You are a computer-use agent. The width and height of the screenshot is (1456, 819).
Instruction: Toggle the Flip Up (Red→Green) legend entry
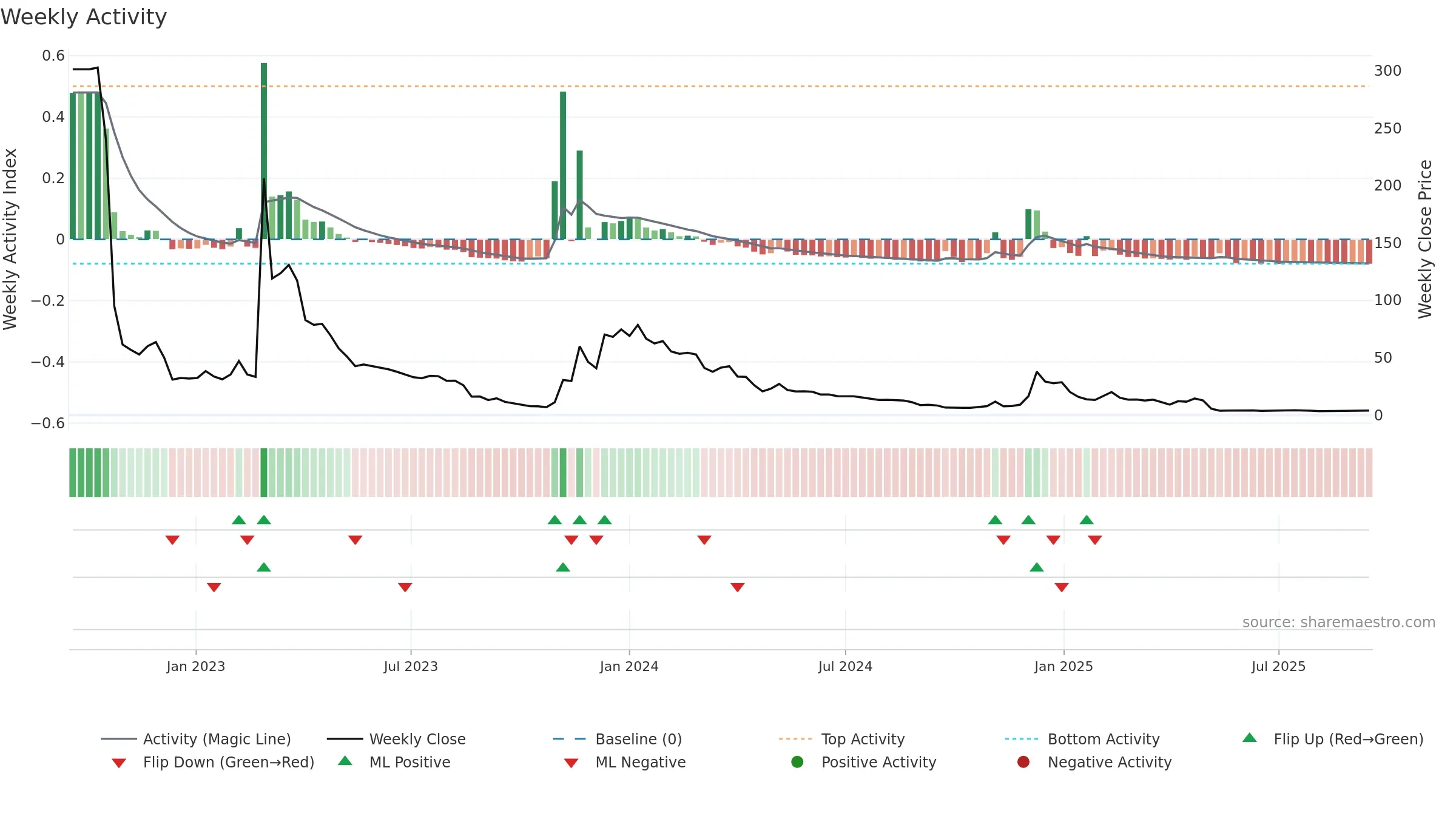click(x=1333, y=739)
